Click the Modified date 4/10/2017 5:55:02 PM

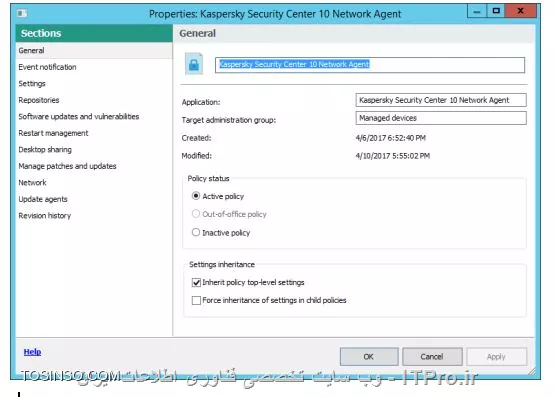(x=393, y=156)
